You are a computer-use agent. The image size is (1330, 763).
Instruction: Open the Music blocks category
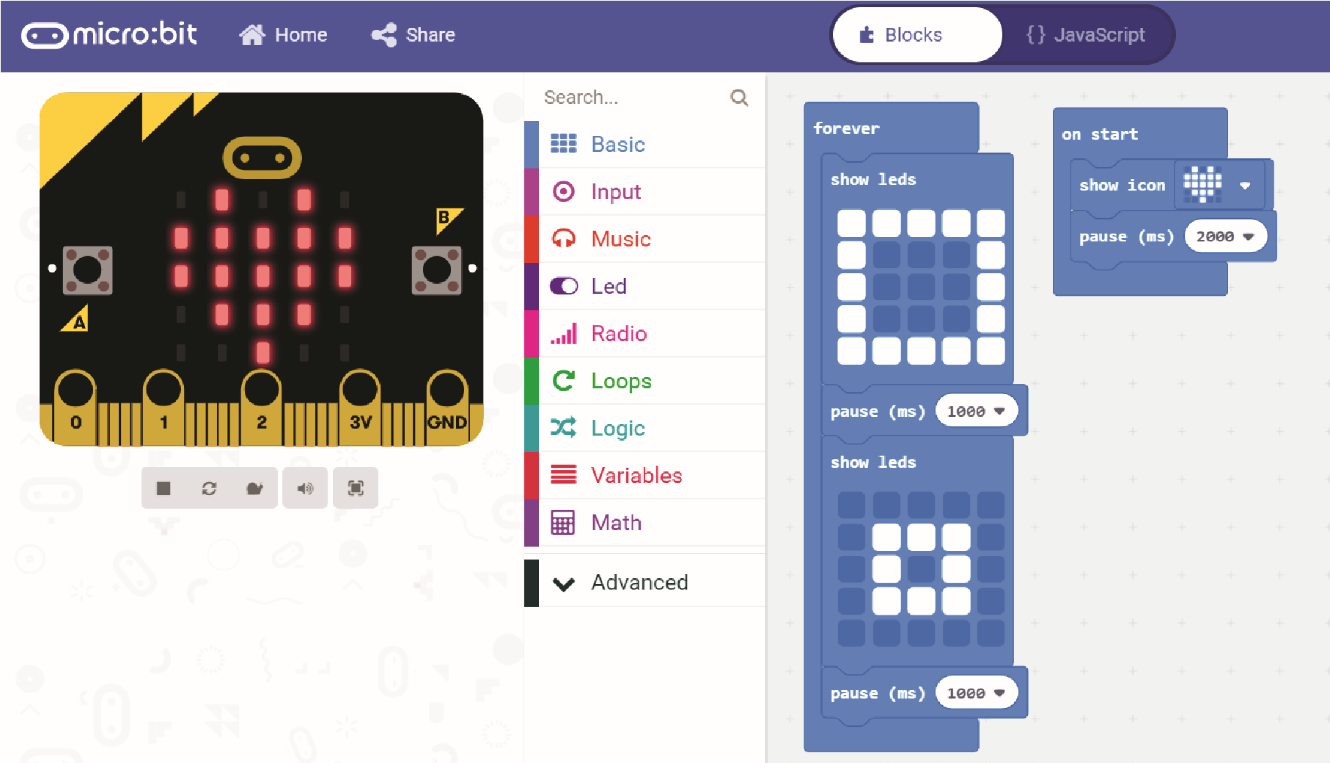click(644, 238)
